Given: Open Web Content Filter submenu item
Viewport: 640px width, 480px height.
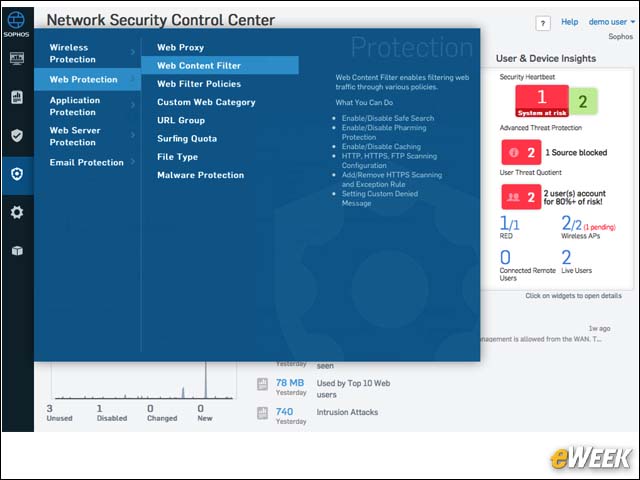Looking at the screenshot, I should tap(220, 65).
